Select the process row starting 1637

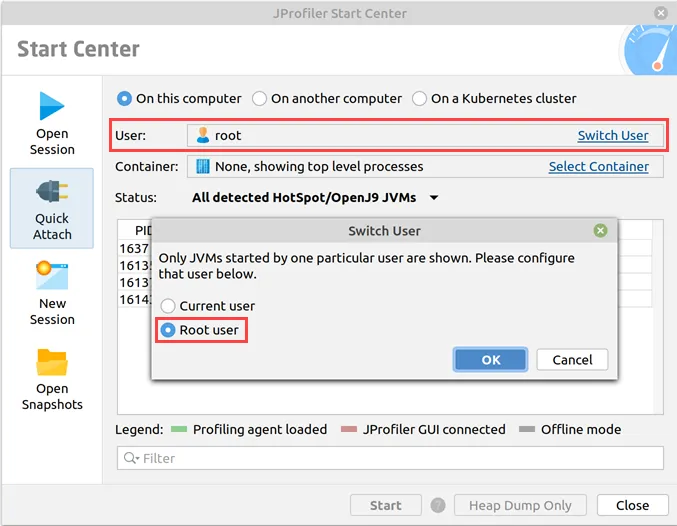(x=135, y=248)
